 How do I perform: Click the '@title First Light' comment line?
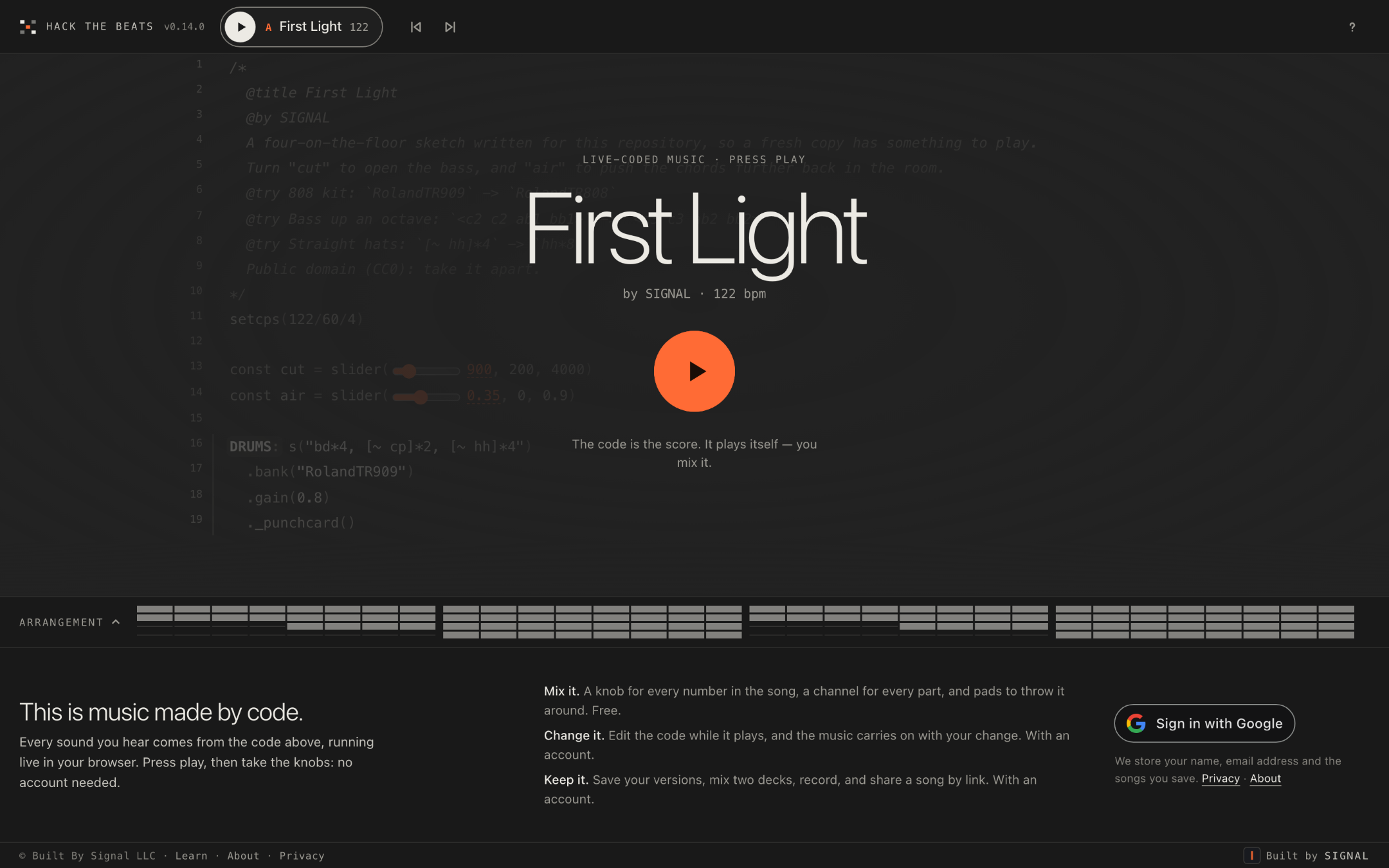[322, 93]
